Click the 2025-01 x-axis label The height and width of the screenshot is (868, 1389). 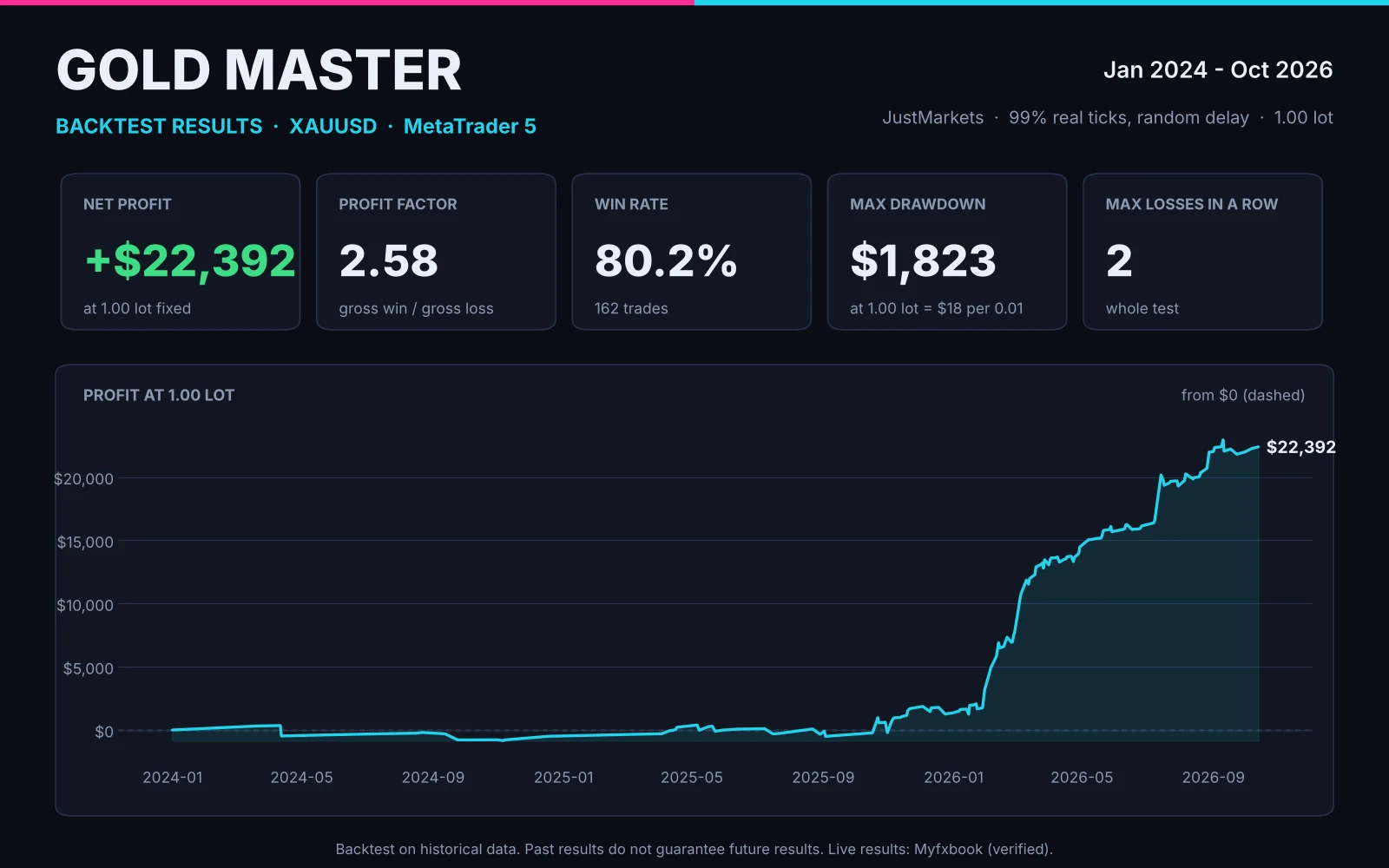point(563,778)
